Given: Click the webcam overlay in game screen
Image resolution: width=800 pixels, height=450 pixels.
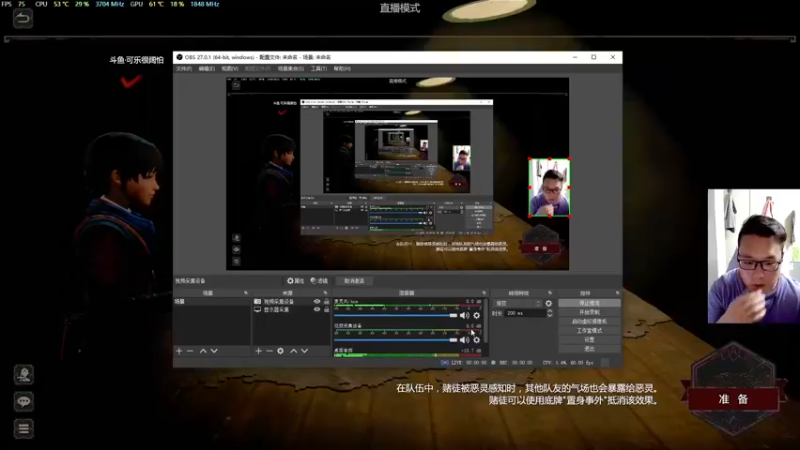Looking at the screenshot, I should click(754, 256).
